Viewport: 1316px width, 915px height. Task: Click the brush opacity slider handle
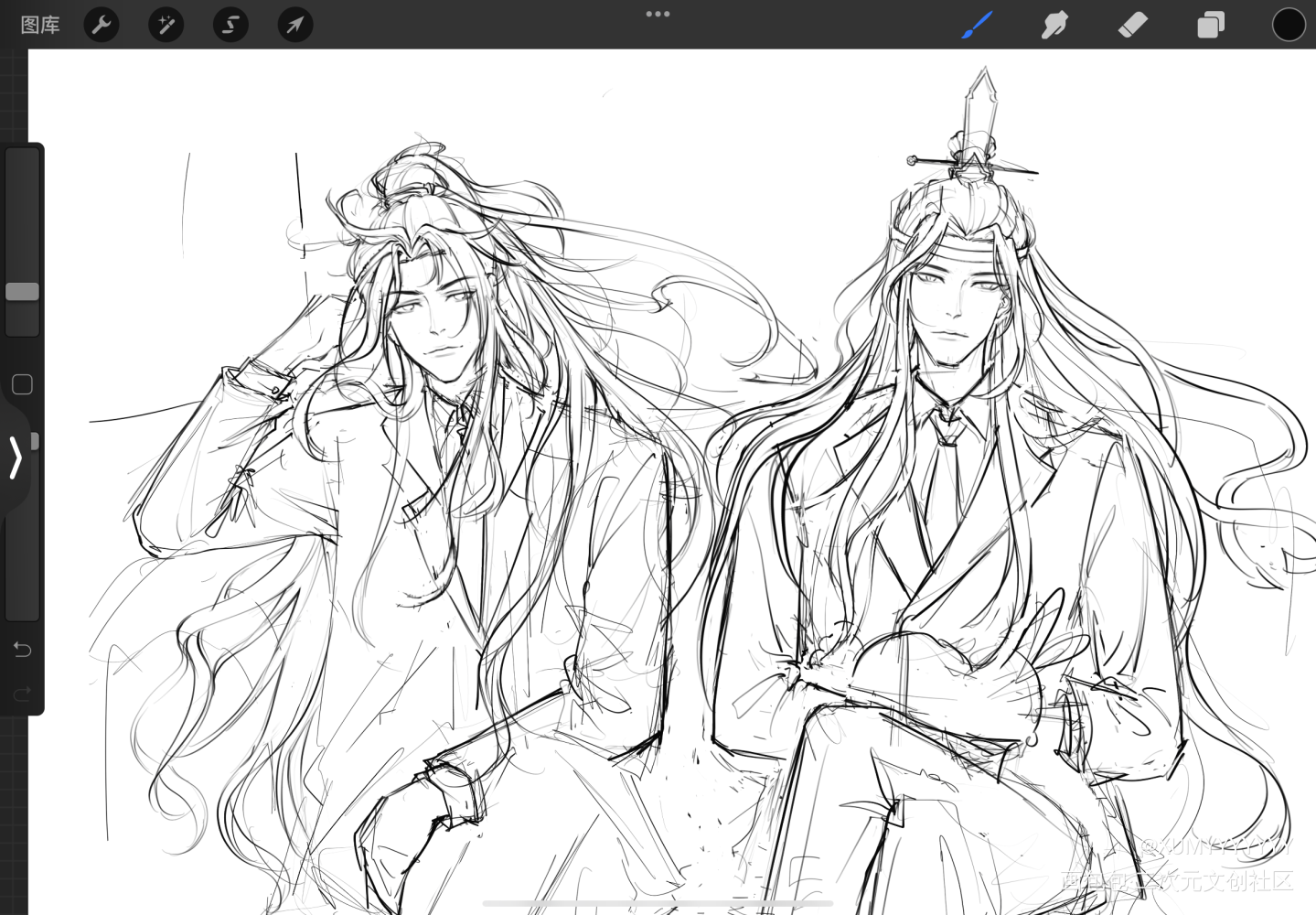(x=35, y=441)
